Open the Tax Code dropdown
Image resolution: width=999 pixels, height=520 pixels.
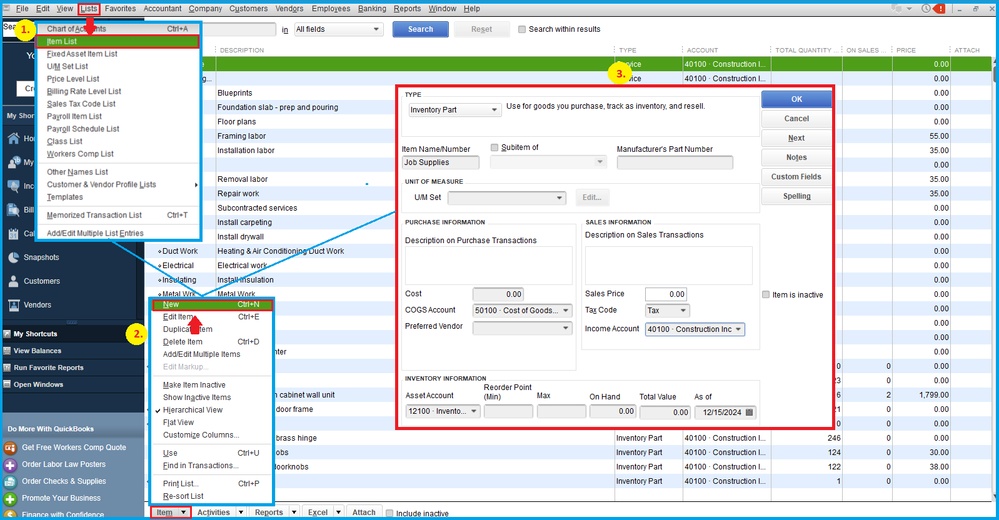pos(667,310)
